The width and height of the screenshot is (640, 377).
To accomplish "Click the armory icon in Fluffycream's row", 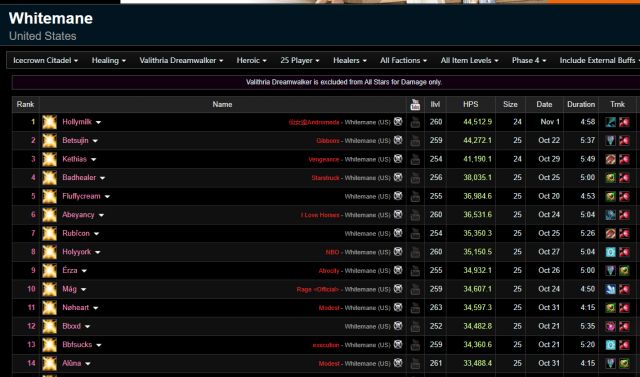I will [x=398, y=196].
